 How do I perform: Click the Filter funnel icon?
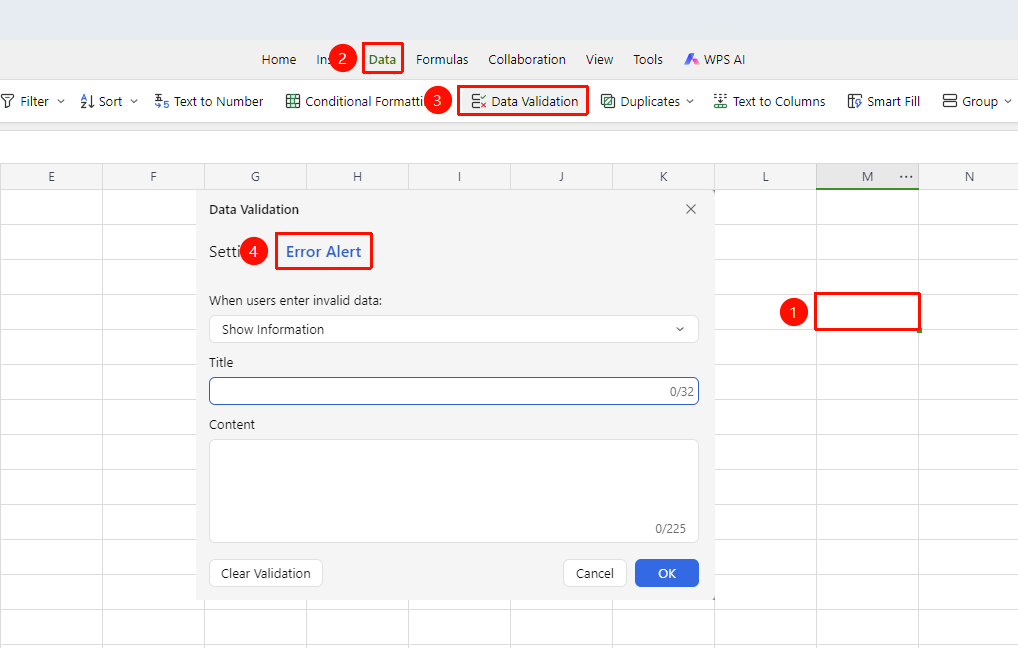tap(8, 101)
